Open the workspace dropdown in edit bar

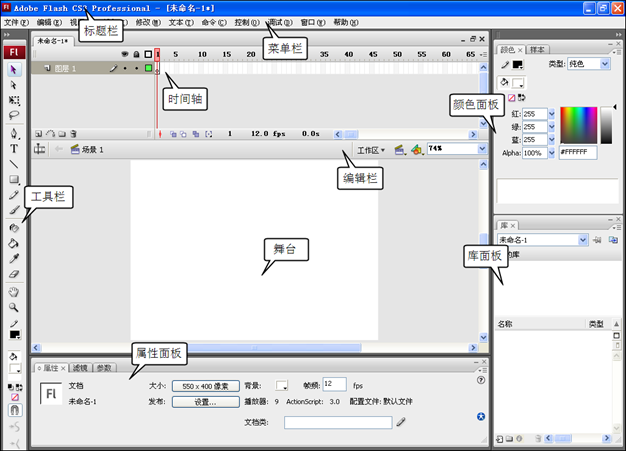click(371, 150)
